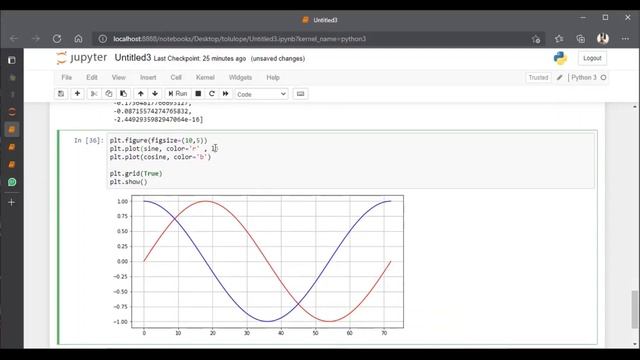This screenshot has height=360, width=640.
Task: Click inside the code cell editor
Action: pyautogui.click(x=351, y=161)
